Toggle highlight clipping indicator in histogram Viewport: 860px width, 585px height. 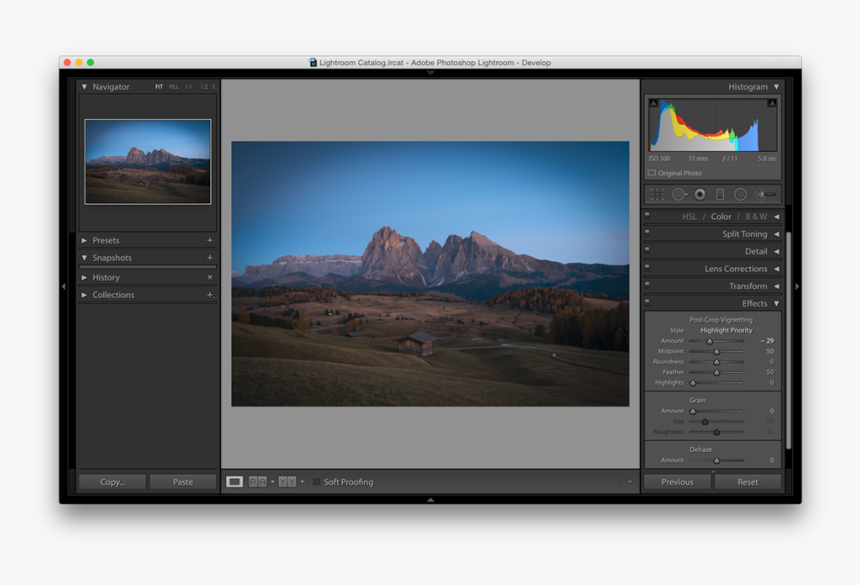click(x=772, y=103)
